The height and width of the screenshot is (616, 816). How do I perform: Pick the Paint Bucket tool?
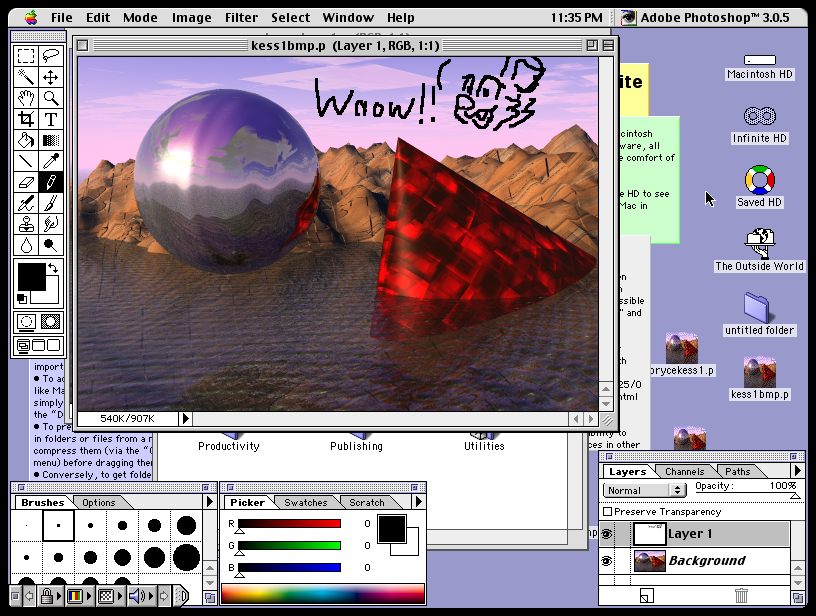click(26, 140)
